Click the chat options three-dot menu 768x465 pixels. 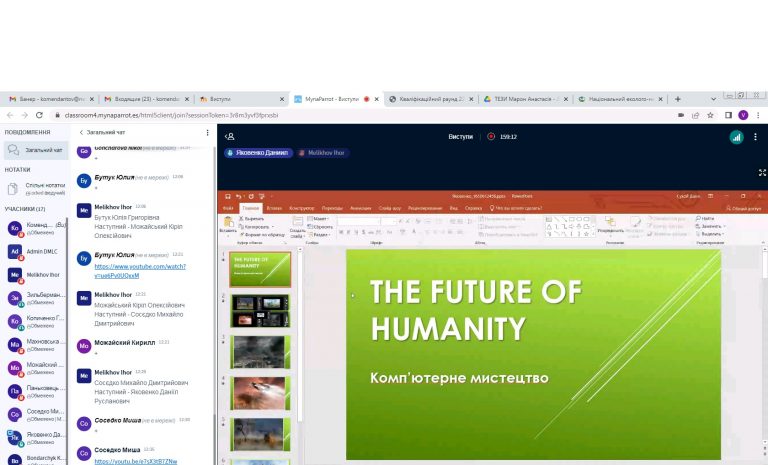click(x=208, y=132)
